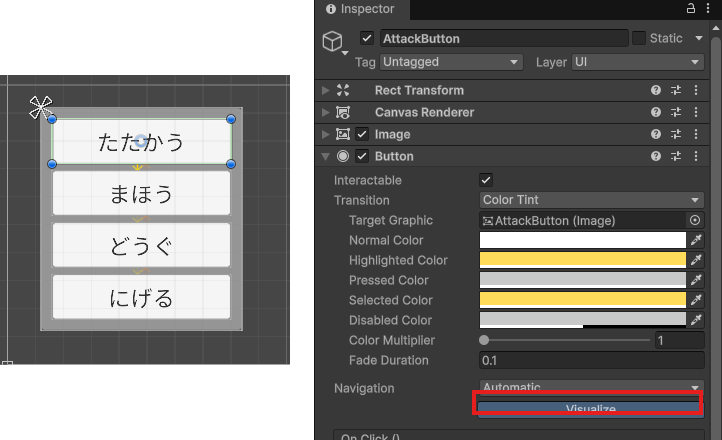
Task: Open the Transition dropdown showing Color Tint
Action: [592, 200]
